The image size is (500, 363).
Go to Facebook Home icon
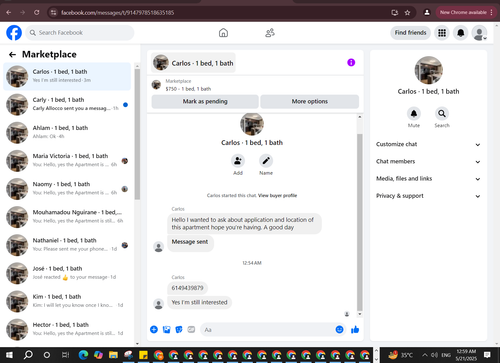point(223,33)
